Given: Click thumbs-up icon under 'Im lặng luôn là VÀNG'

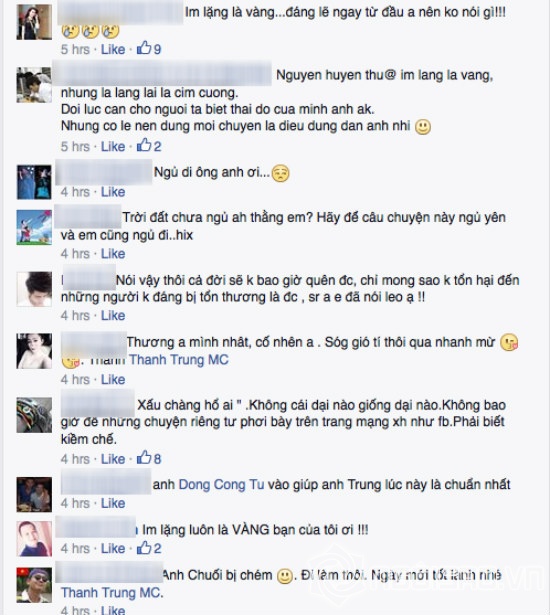Looking at the screenshot, I should (144, 547).
